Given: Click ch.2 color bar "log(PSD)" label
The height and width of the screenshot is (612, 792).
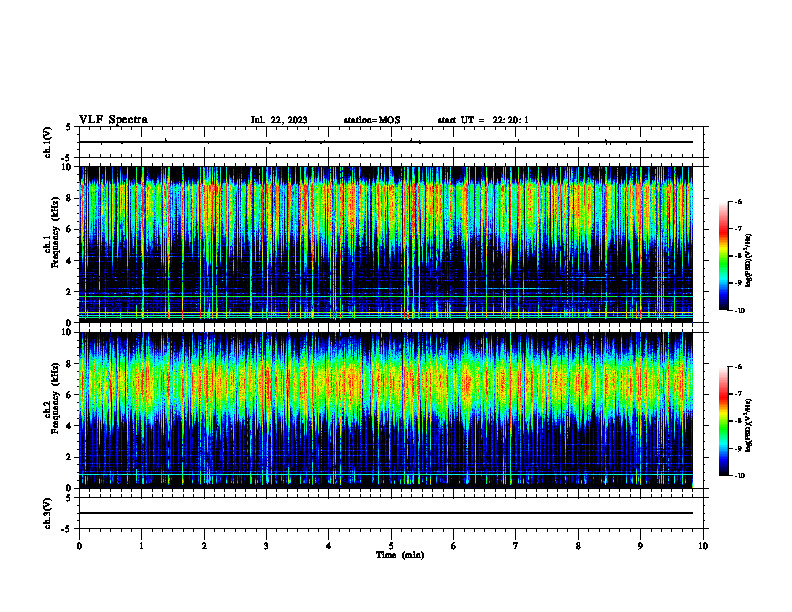Looking at the screenshot, I should coord(749,425).
